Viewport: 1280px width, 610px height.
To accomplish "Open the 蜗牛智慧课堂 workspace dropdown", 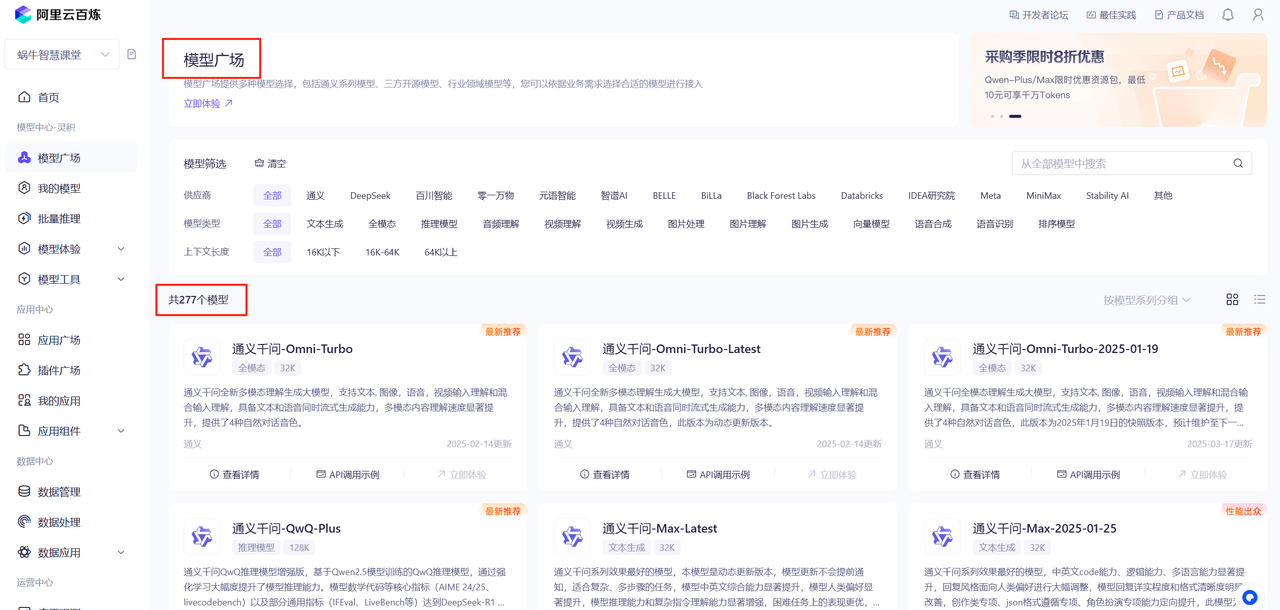I will [62, 55].
